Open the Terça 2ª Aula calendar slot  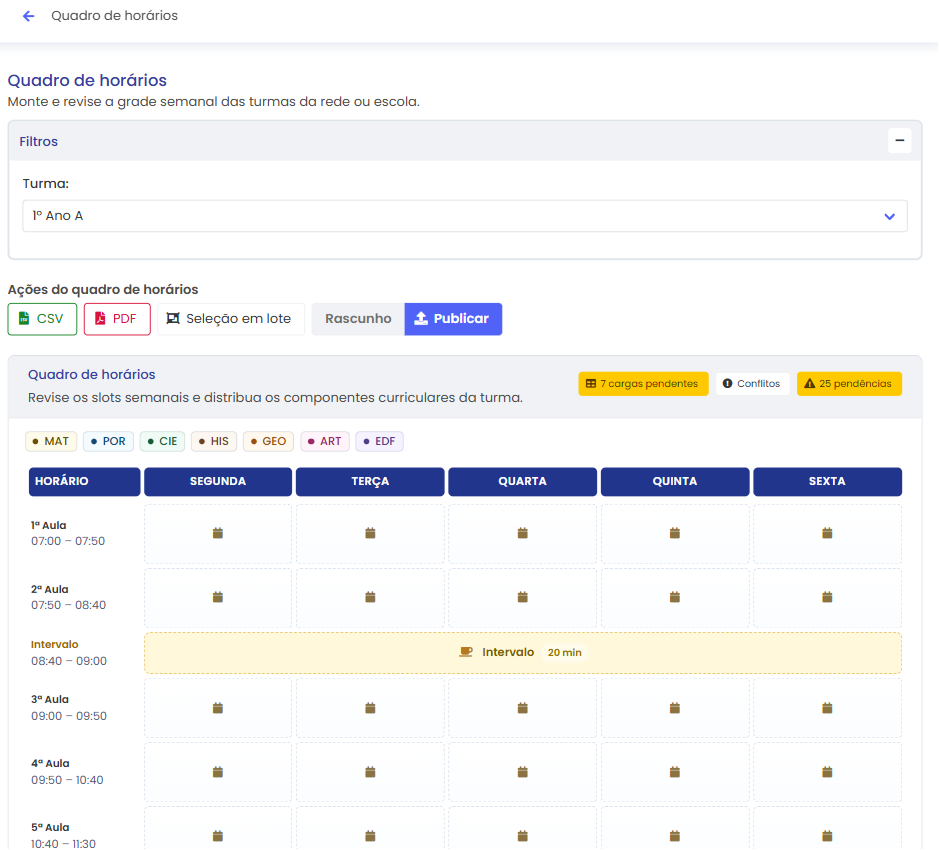click(370, 598)
